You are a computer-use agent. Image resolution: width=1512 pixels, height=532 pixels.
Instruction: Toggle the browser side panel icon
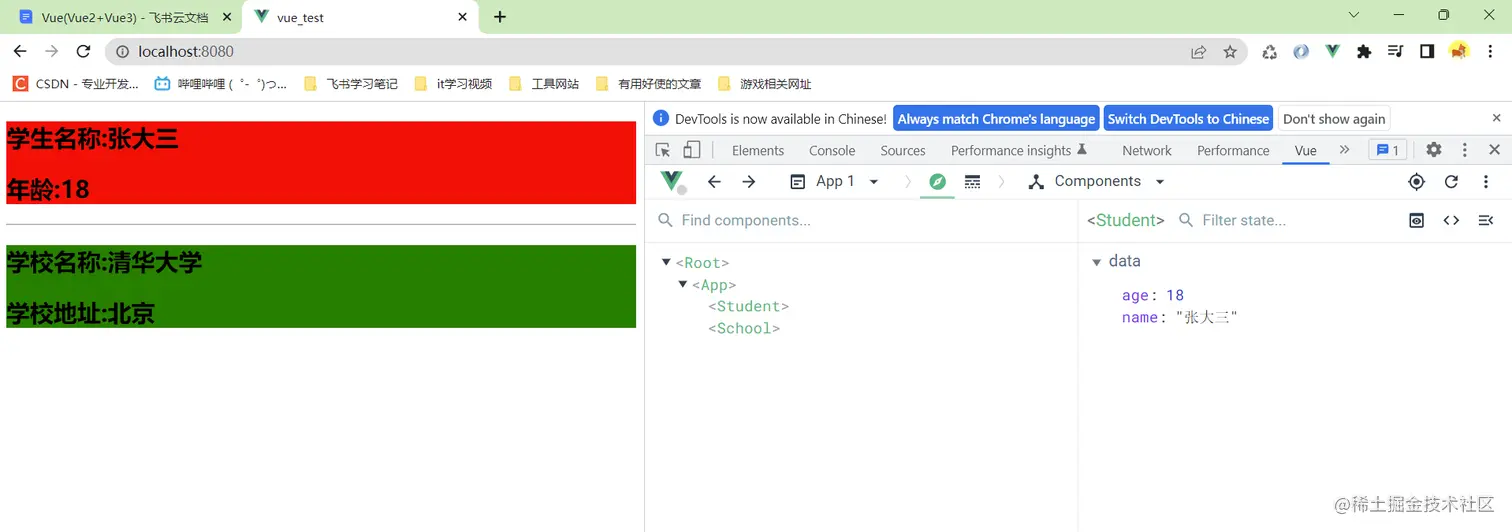pyautogui.click(x=1427, y=52)
